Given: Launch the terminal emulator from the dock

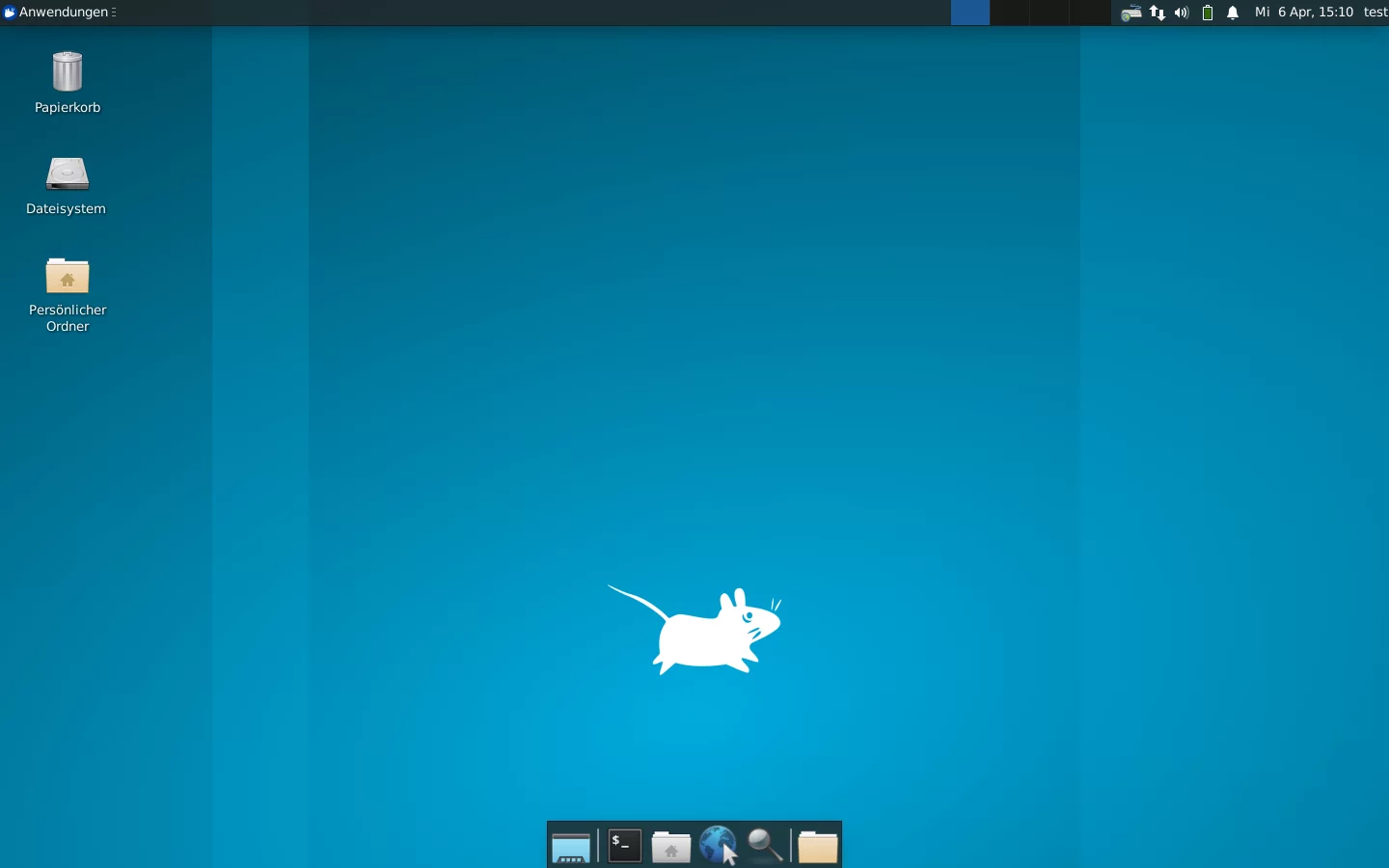Looking at the screenshot, I should [625, 846].
